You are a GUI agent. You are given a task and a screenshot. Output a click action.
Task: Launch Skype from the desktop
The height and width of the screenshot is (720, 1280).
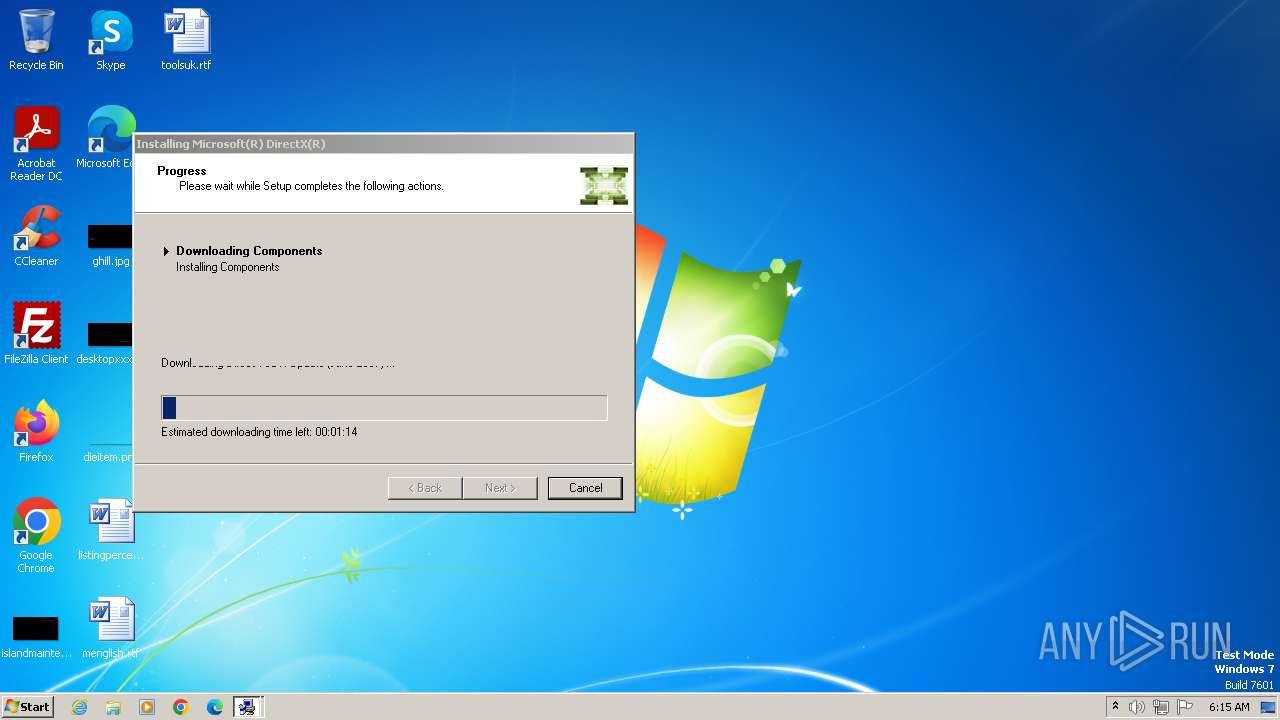pos(111,40)
